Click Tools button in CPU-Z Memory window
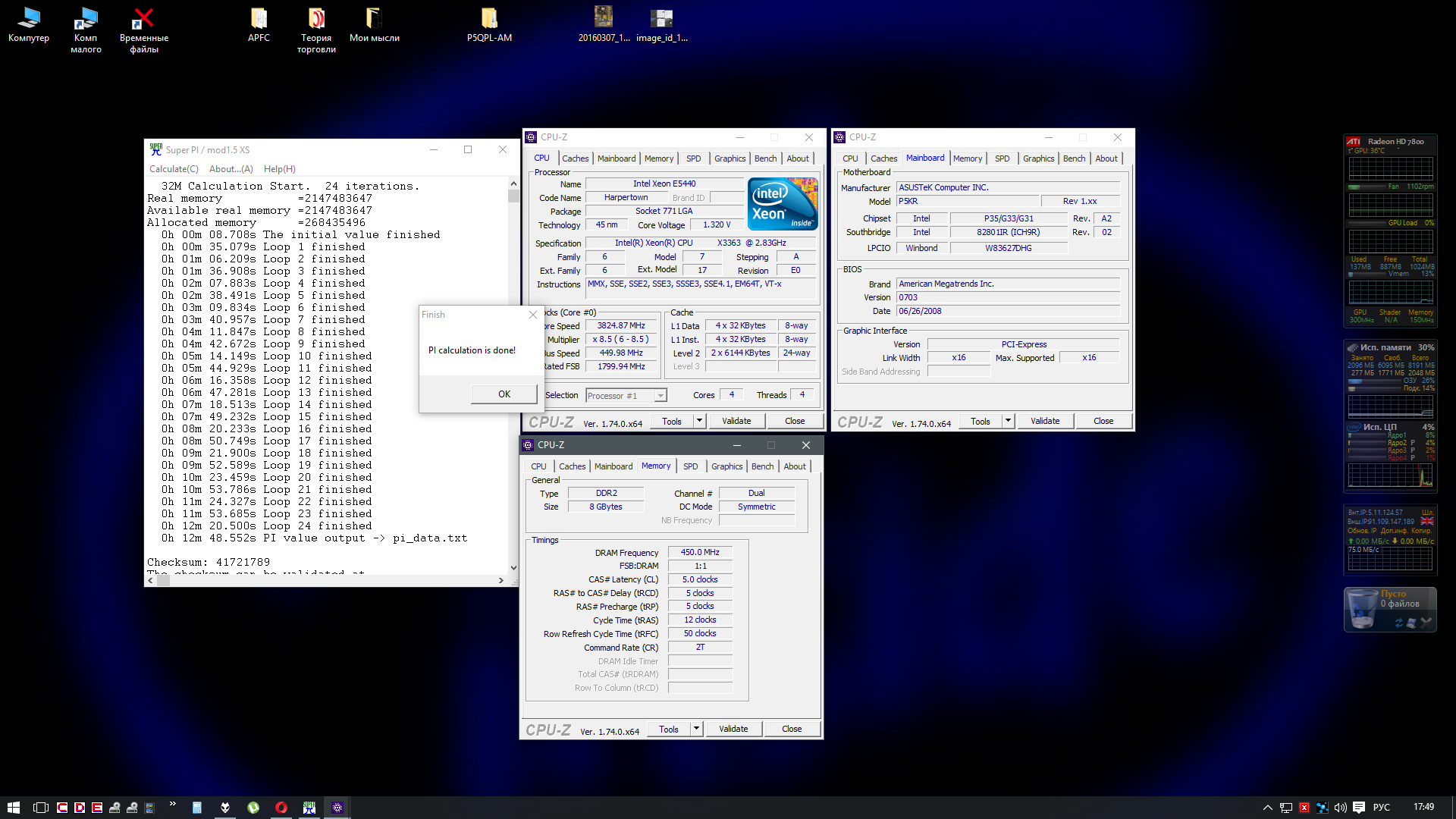 pos(669,729)
